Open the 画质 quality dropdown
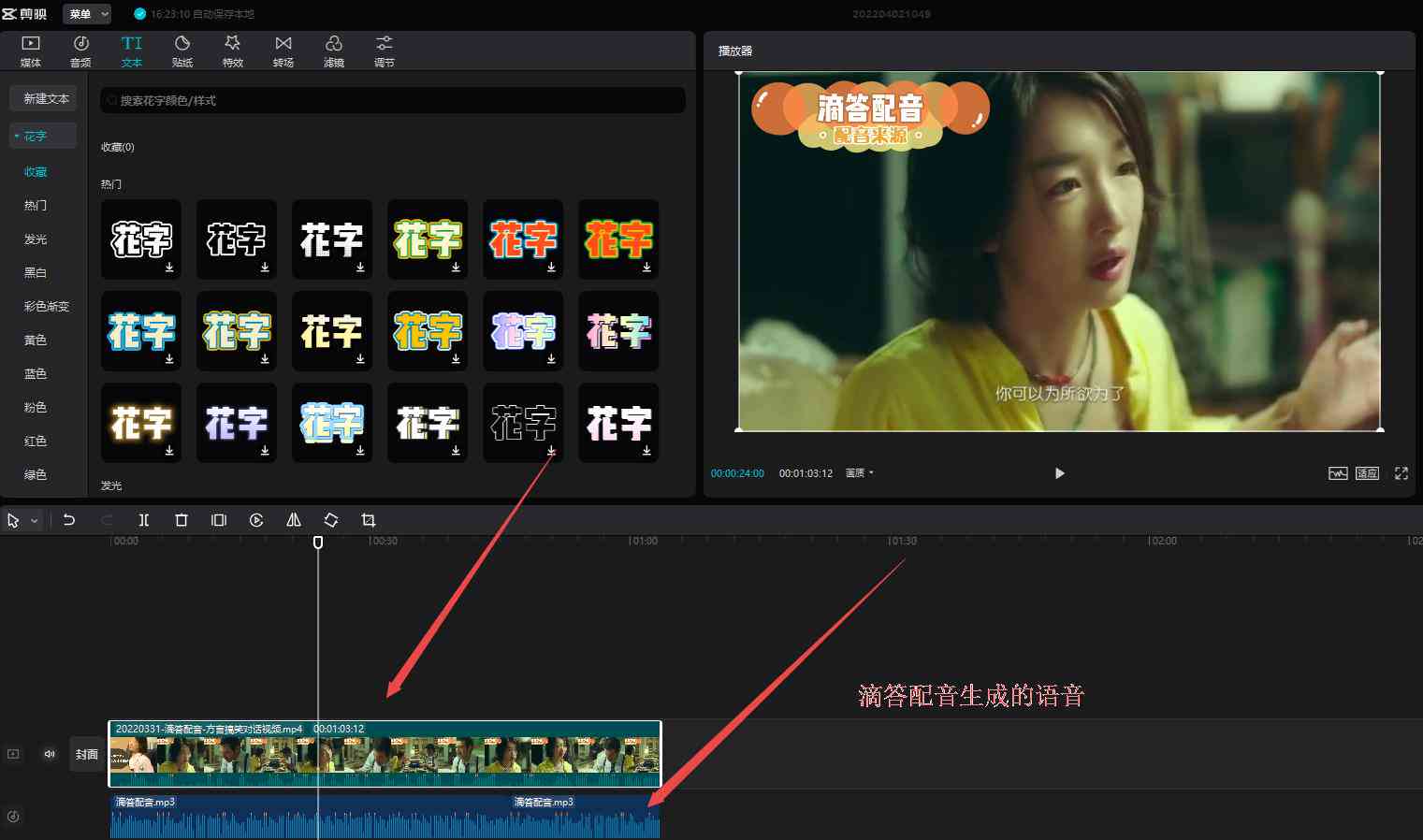Screen dimensions: 1423x840 (x=860, y=473)
